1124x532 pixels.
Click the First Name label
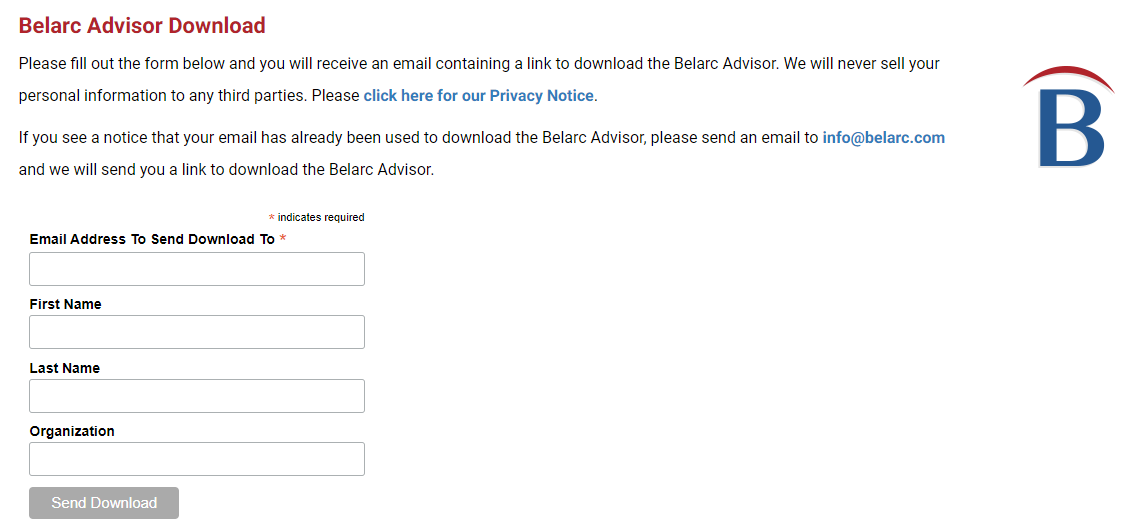click(65, 304)
